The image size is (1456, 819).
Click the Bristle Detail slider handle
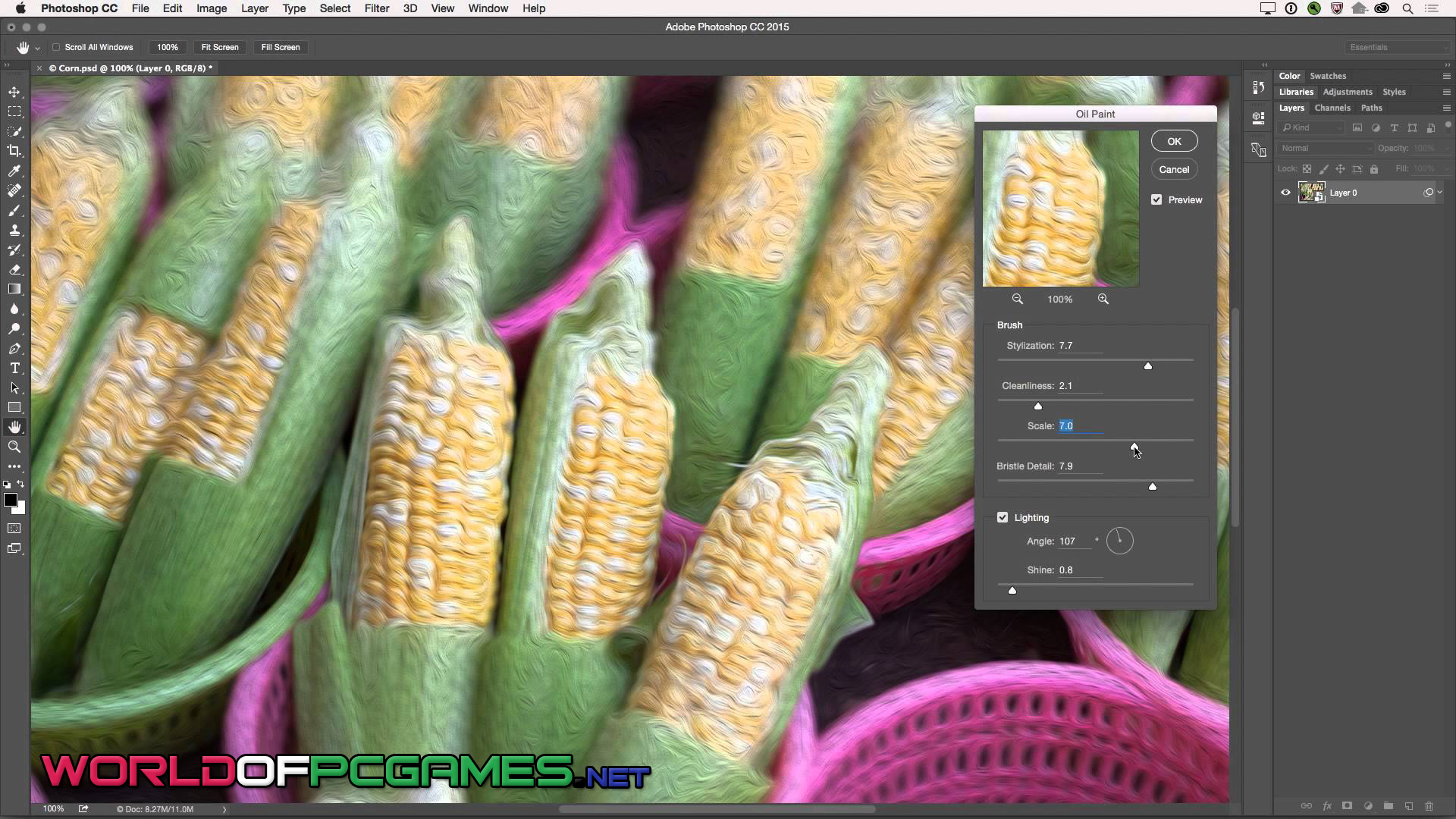1153,486
